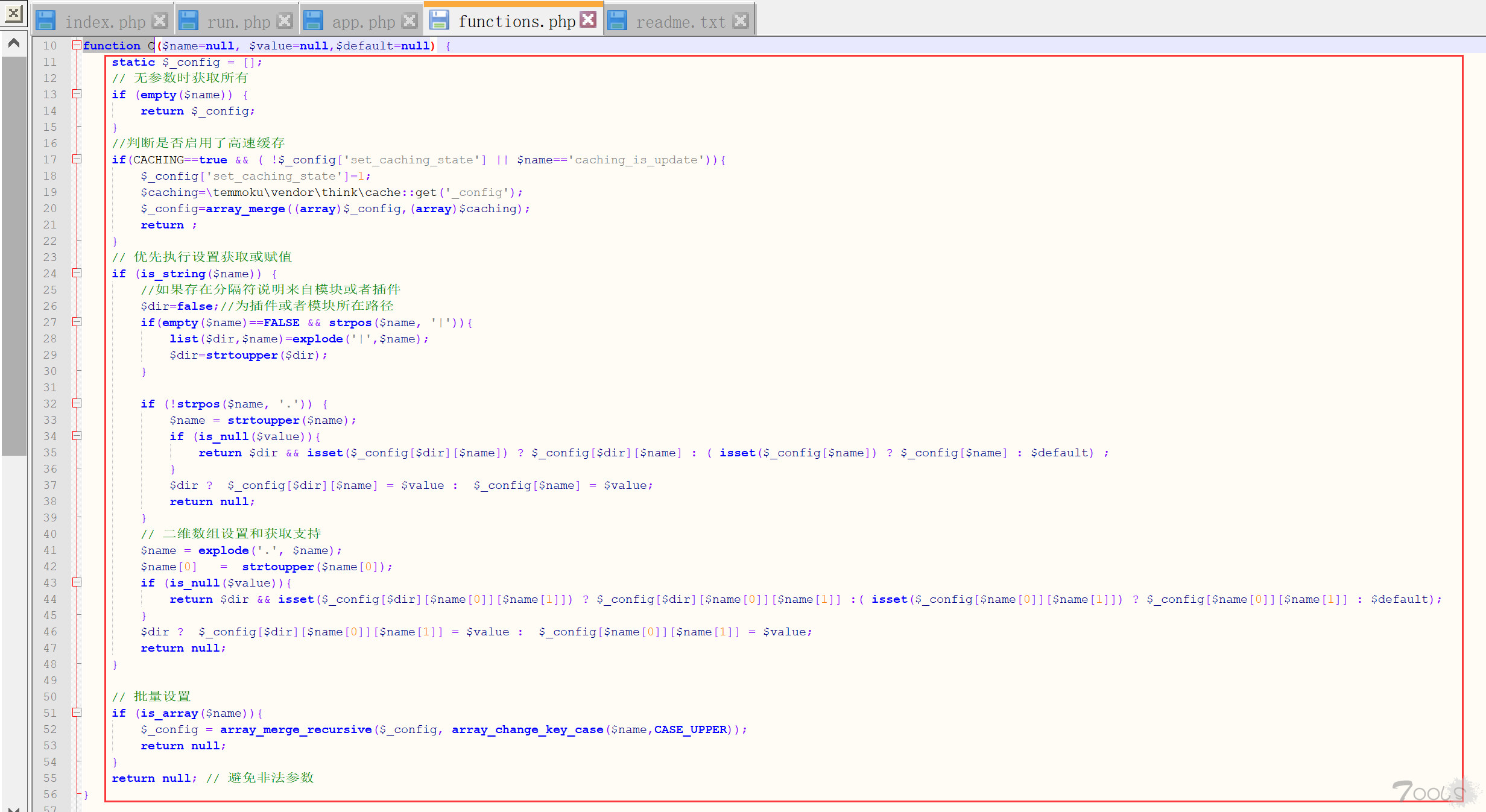
Task: Close the readme.txt tab
Action: coord(741,21)
